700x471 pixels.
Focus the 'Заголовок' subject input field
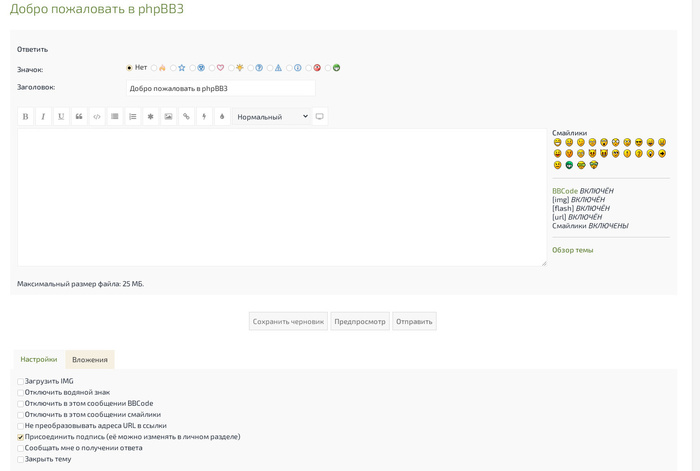click(221, 88)
